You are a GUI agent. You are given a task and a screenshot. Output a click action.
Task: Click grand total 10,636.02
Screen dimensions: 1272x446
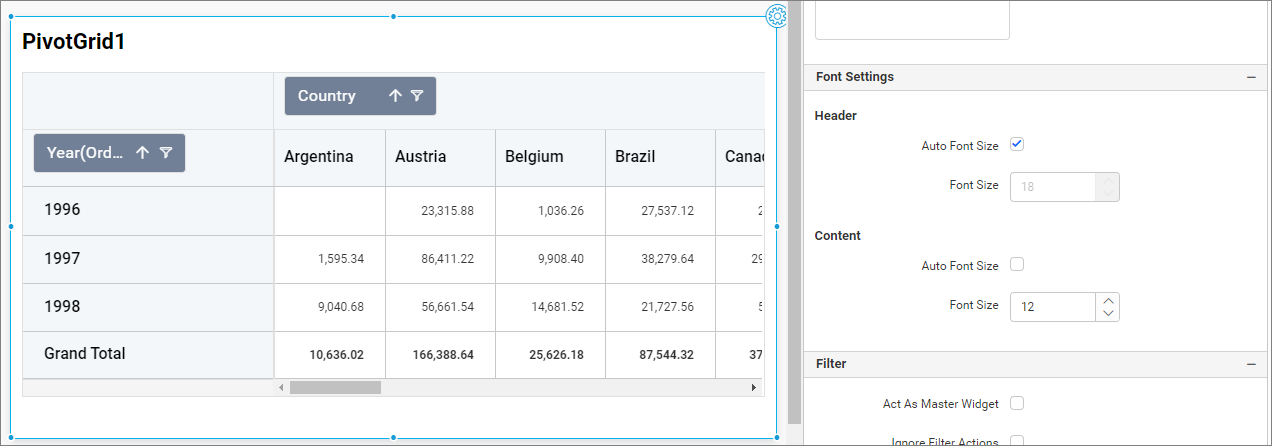337,355
